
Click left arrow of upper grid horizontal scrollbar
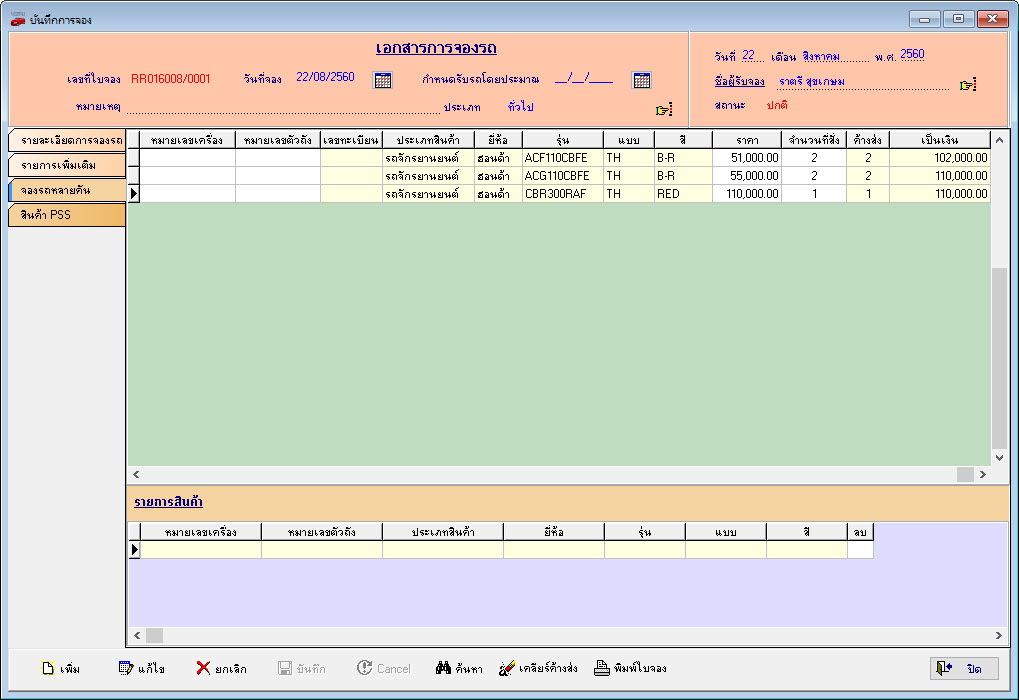pyautogui.click(x=136, y=474)
